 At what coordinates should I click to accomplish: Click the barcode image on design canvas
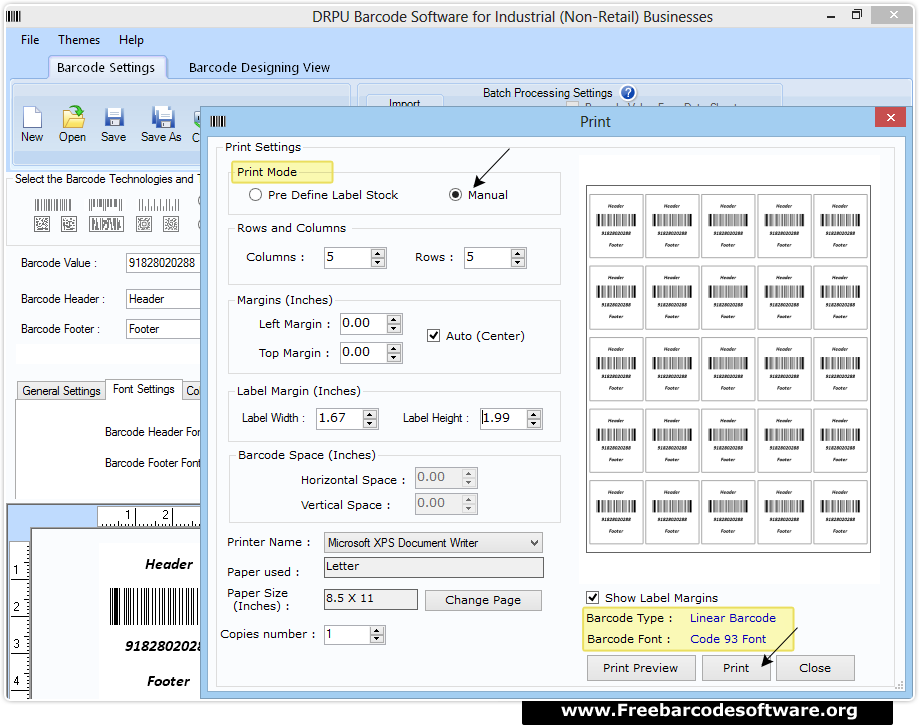tap(155, 607)
